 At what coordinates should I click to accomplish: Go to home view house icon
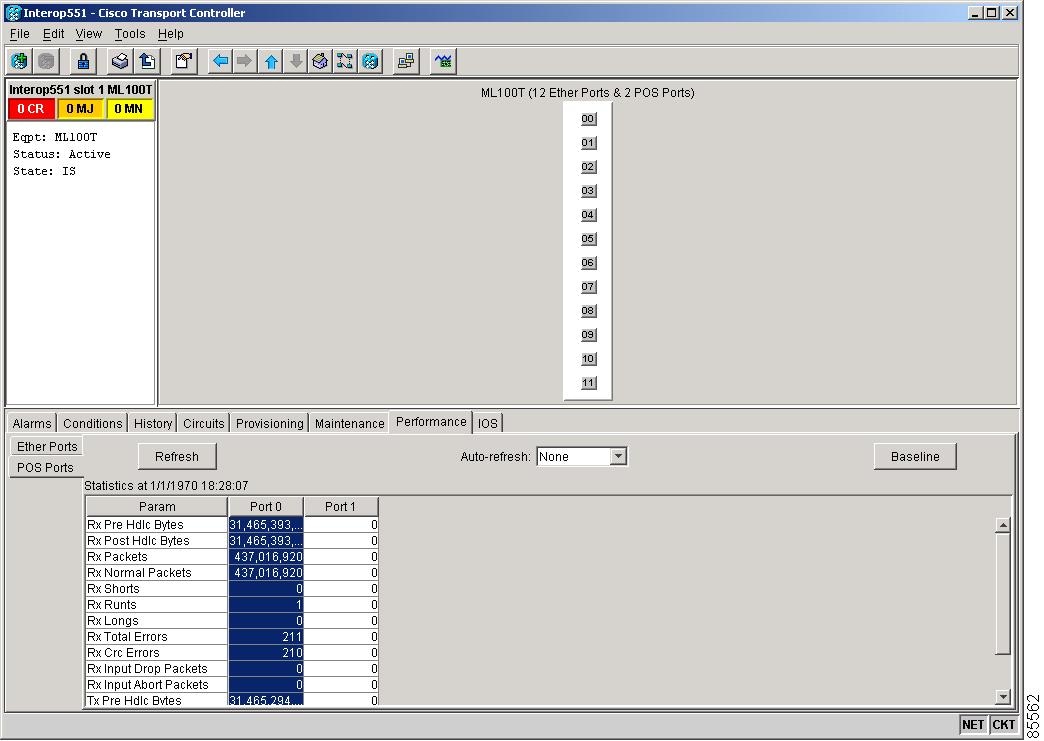pos(320,61)
